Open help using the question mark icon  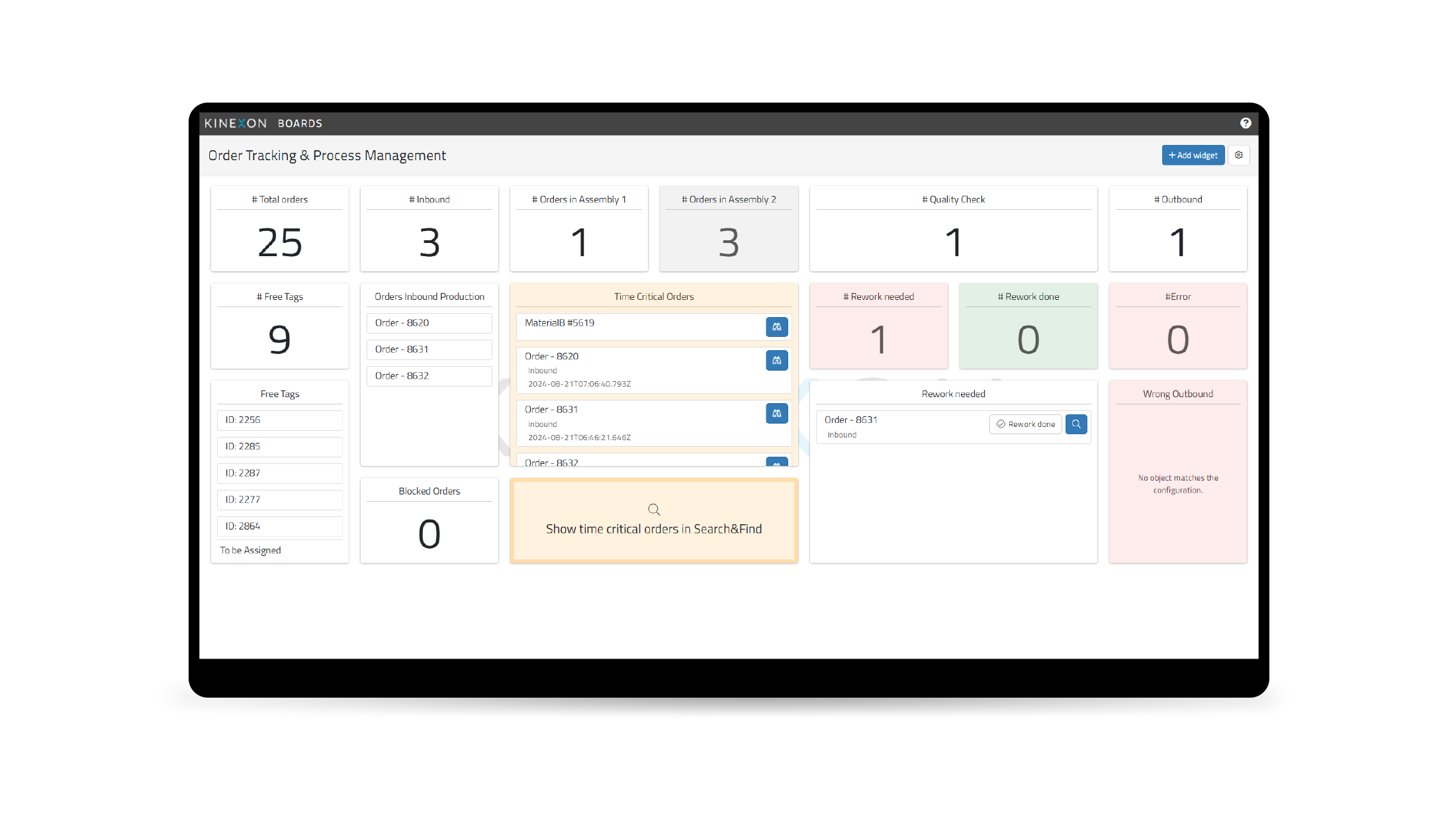tap(1246, 122)
